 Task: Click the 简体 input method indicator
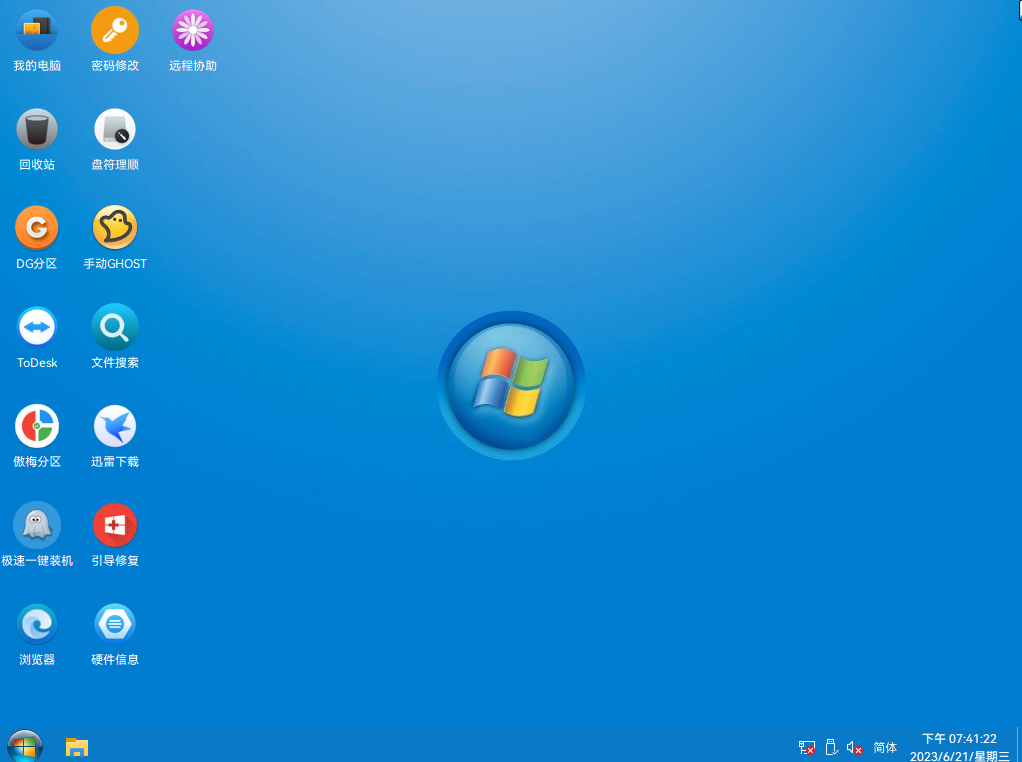(x=885, y=748)
